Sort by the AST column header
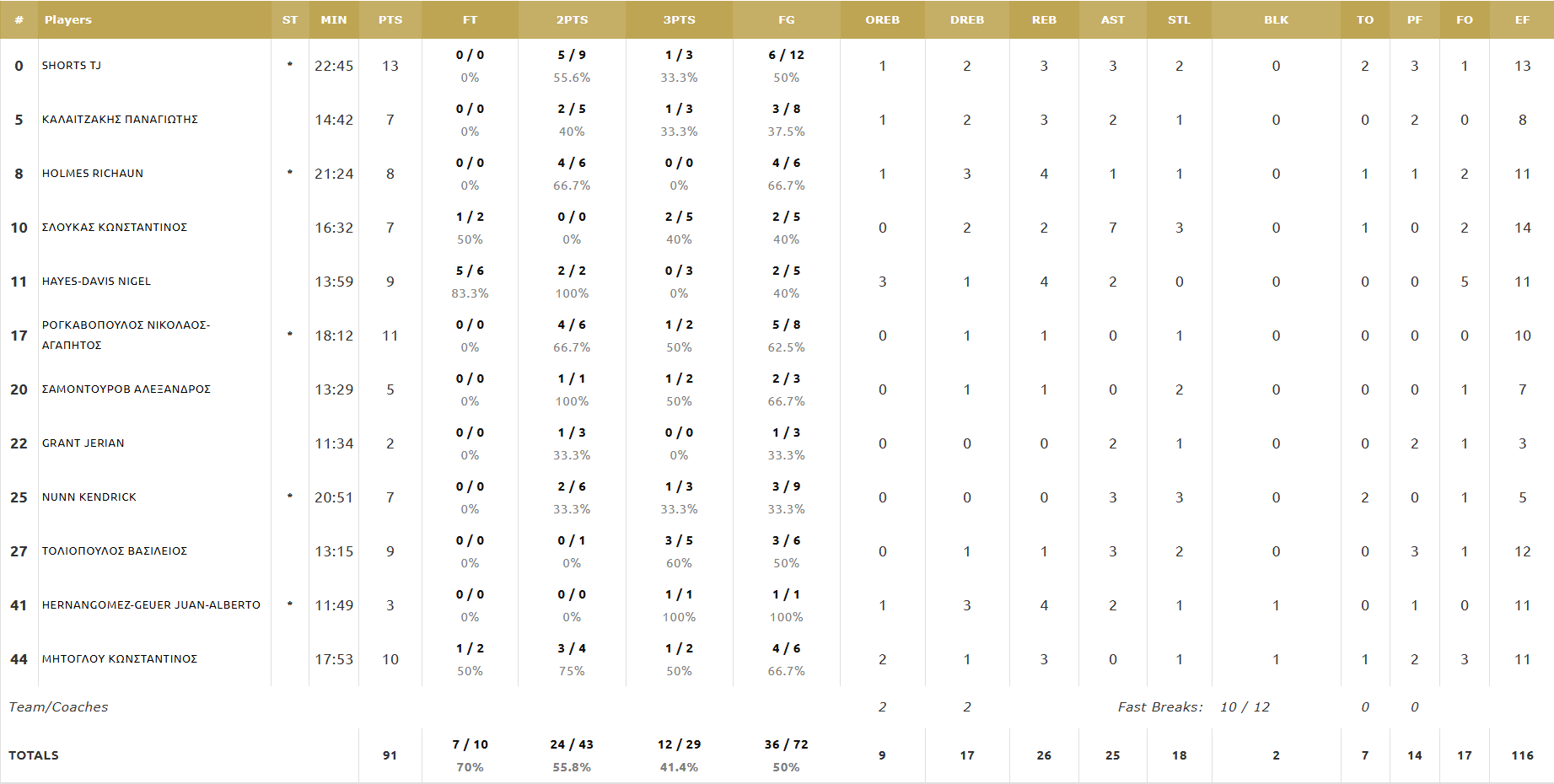 (x=1112, y=19)
